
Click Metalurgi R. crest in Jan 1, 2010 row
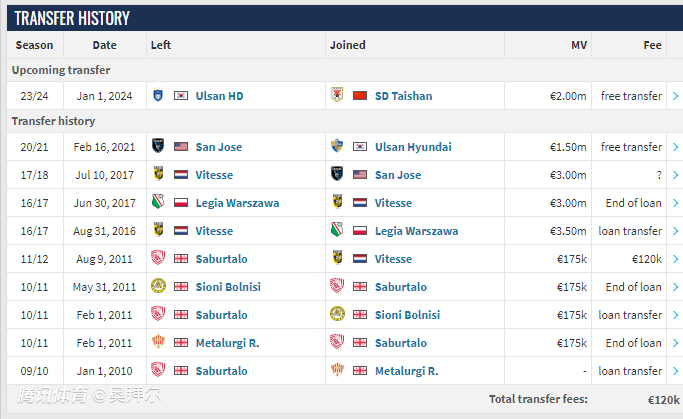point(337,370)
